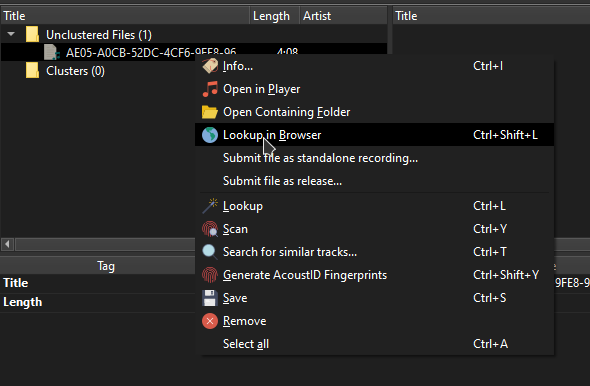Click the fingerprint Generate AcoustID icon

(x=210, y=275)
